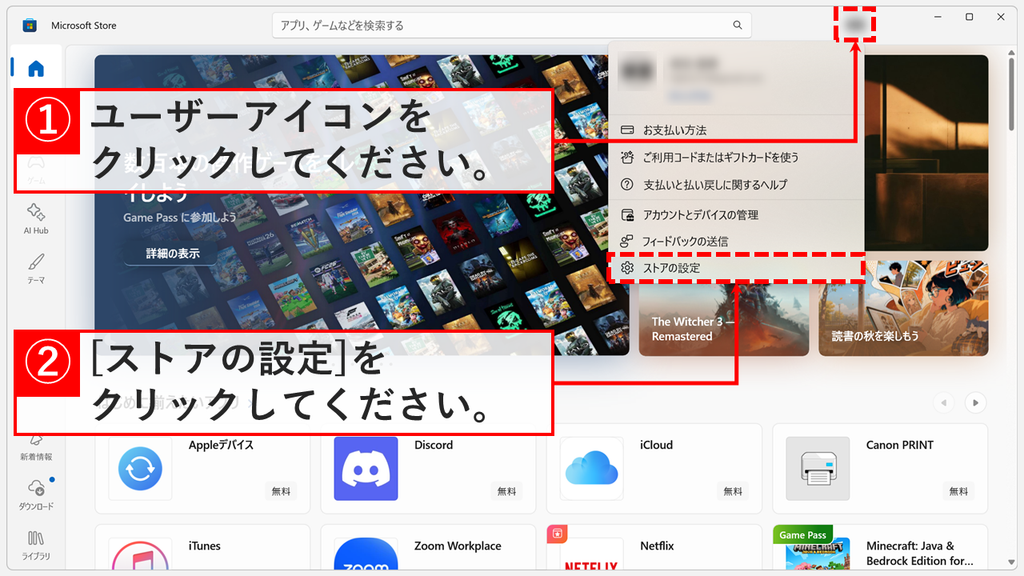Click 無料 button on Discord card
This screenshot has width=1024, height=576.
coord(507,491)
